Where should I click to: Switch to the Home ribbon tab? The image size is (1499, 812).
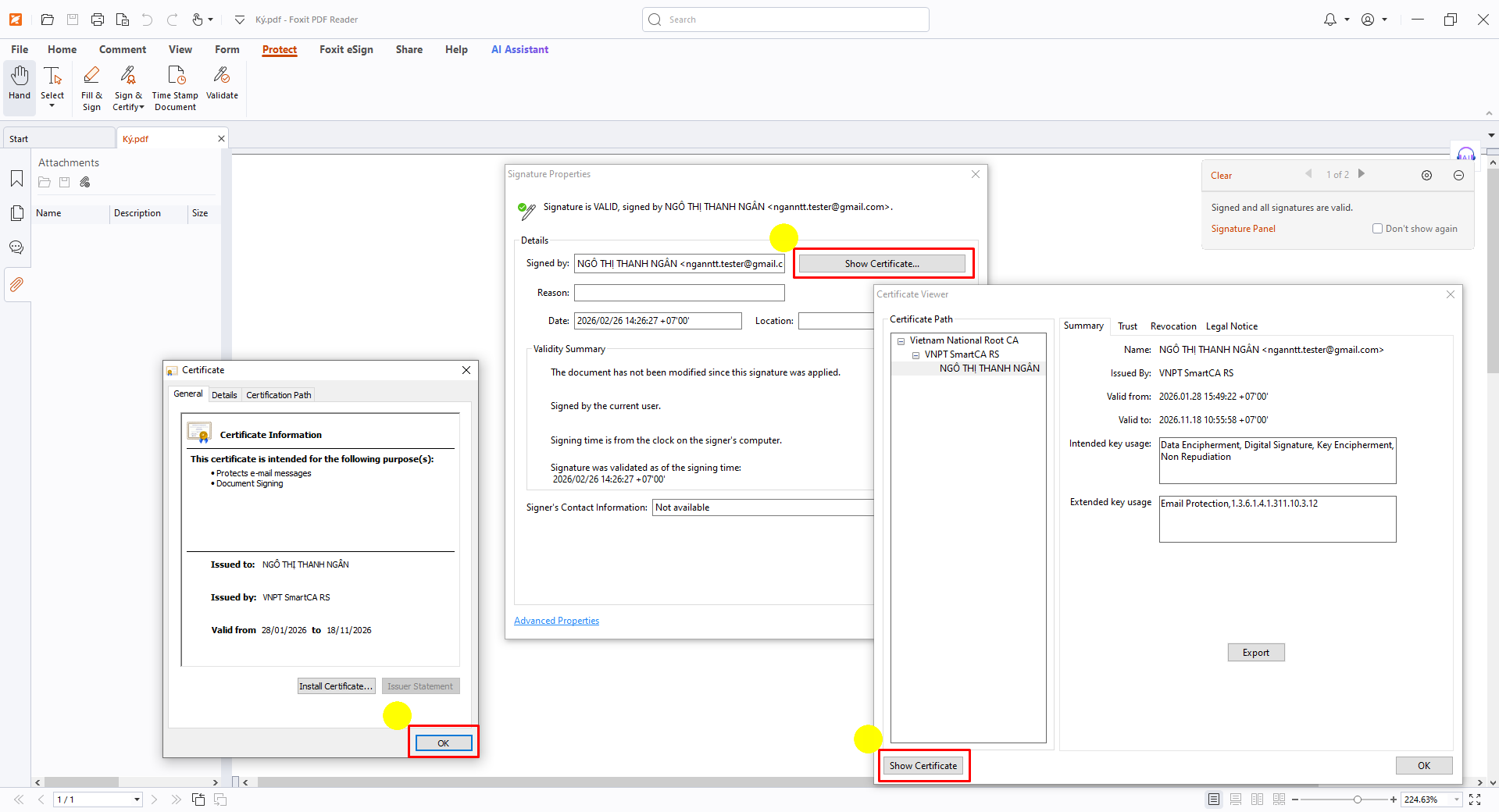tap(62, 49)
